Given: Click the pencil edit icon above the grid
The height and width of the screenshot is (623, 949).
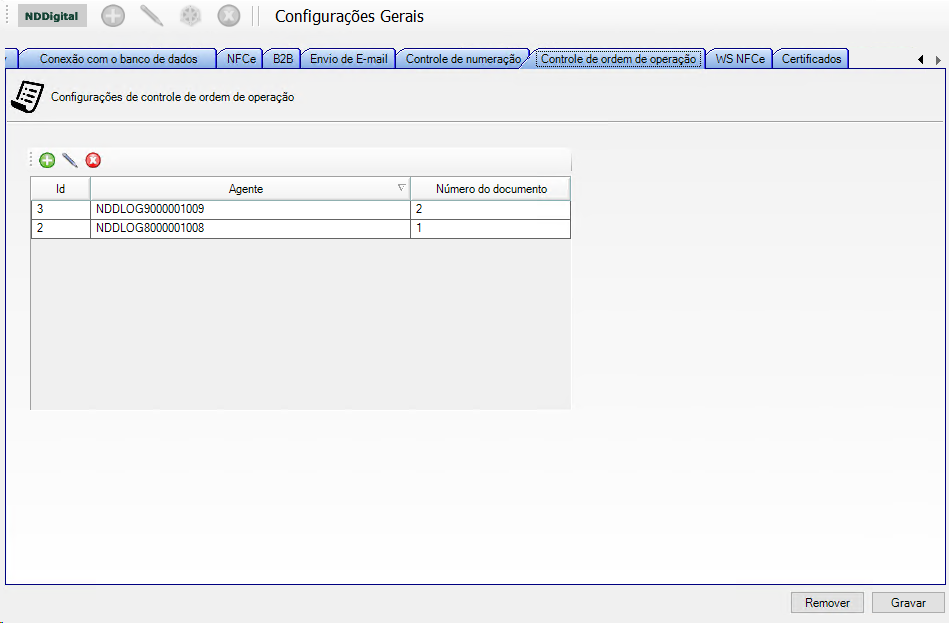Looking at the screenshot, I should pos(70,160).
